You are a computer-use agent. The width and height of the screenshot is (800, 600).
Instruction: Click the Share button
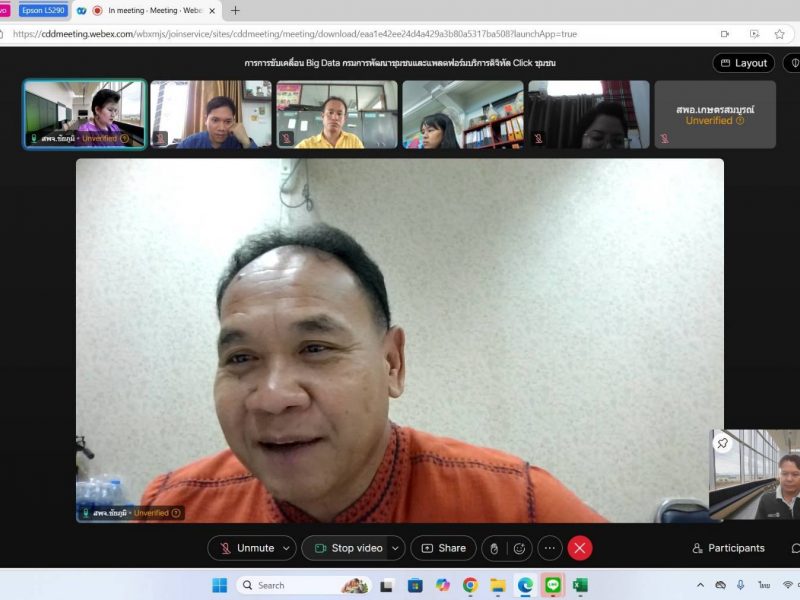pos(443,548)
